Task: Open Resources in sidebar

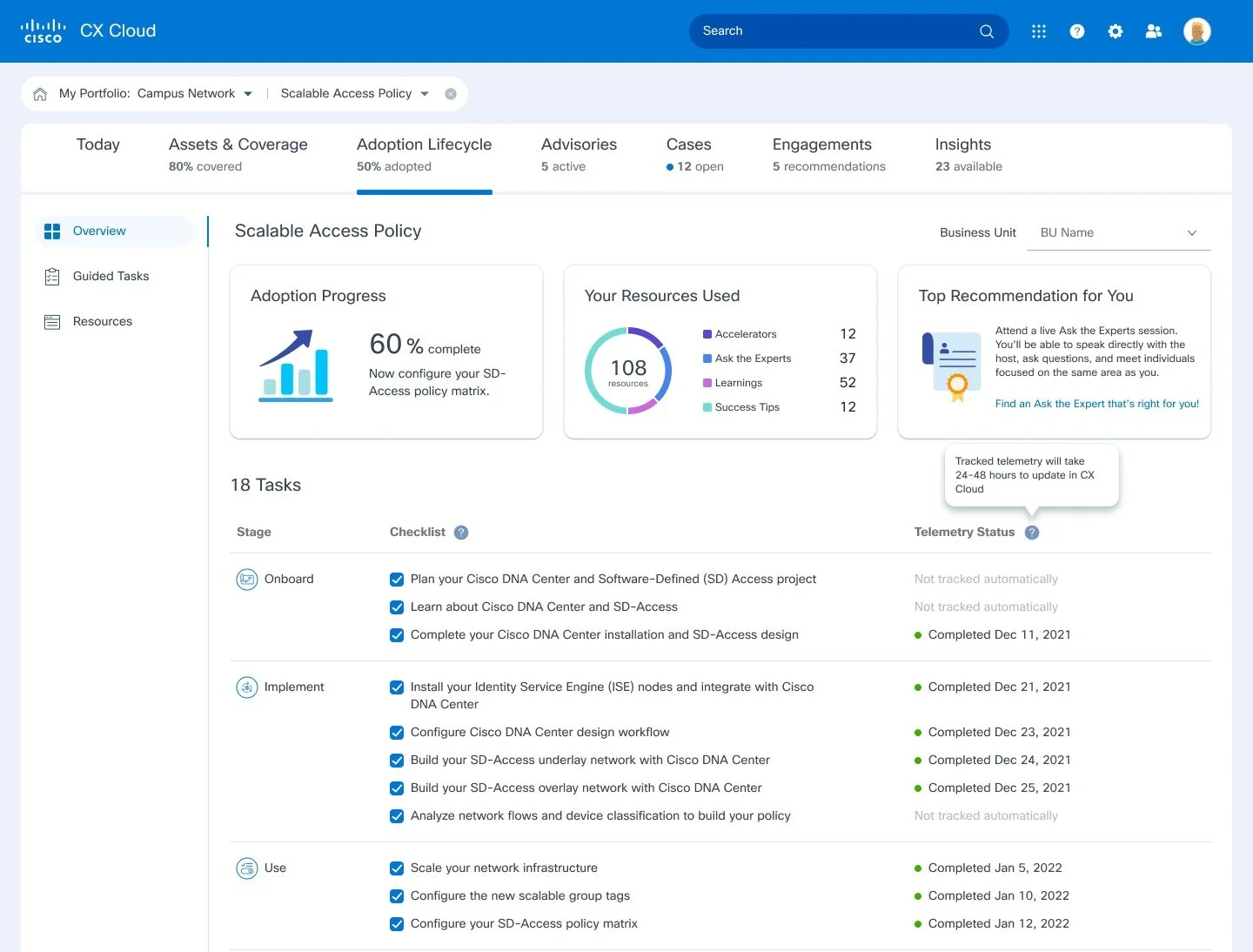Action: [x=103, y=322]
